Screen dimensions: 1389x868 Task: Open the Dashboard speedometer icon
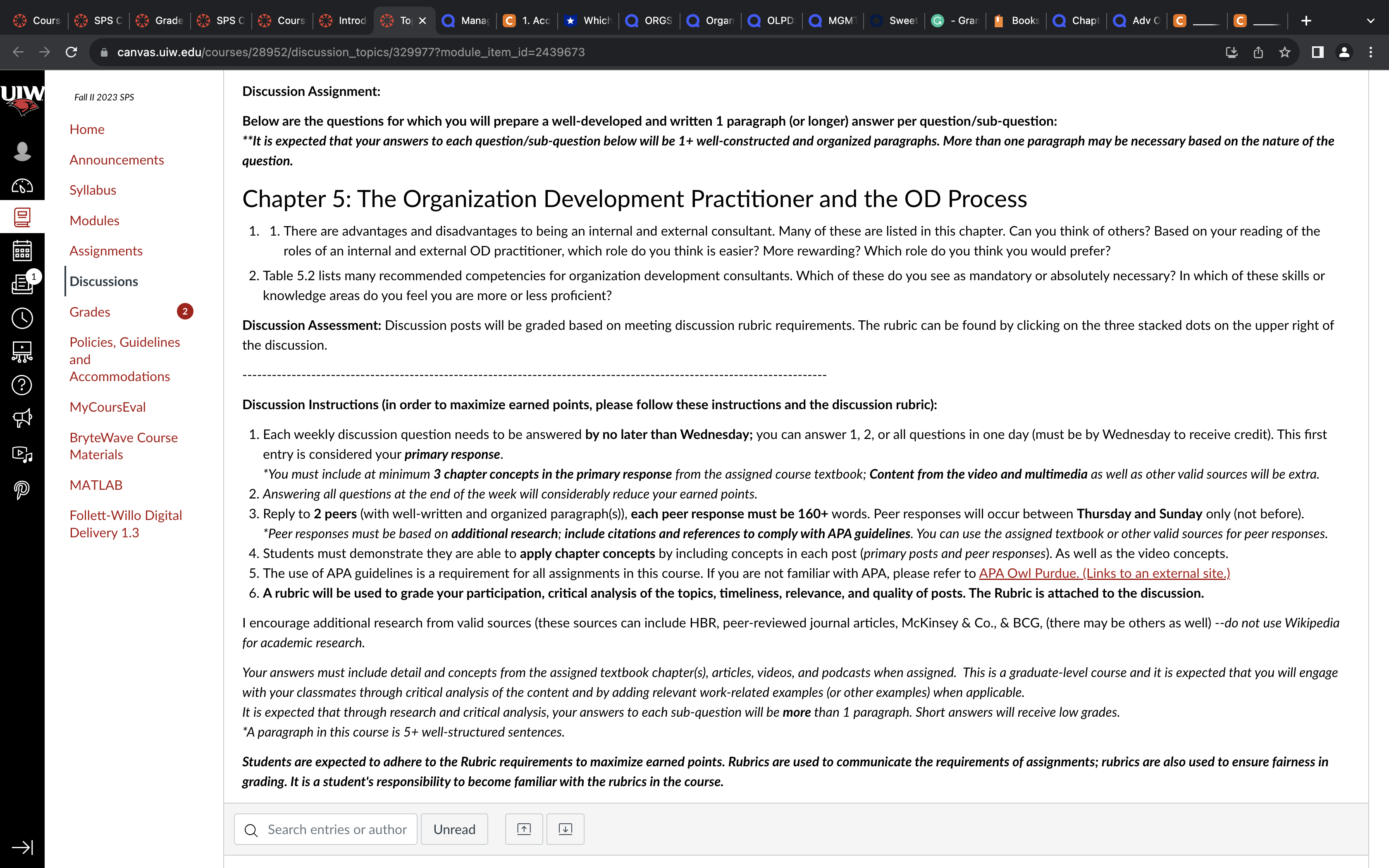(x=22, y=186)
